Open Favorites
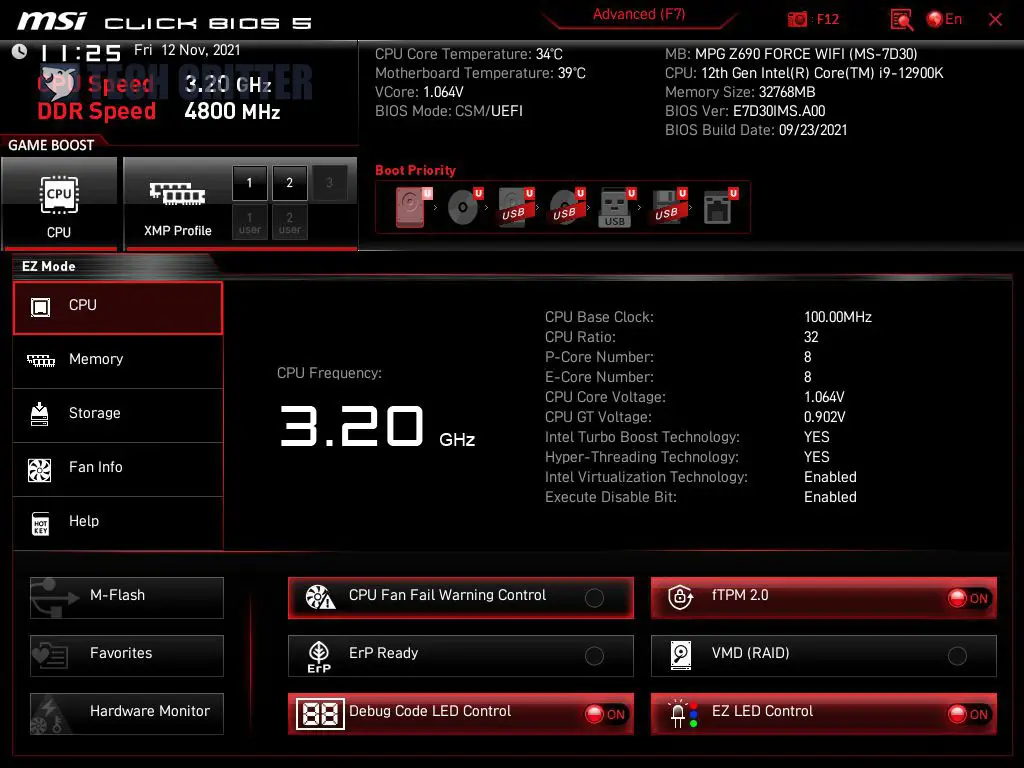The height and width of the screenshot is (768, 1024). (x=127, y=656)
